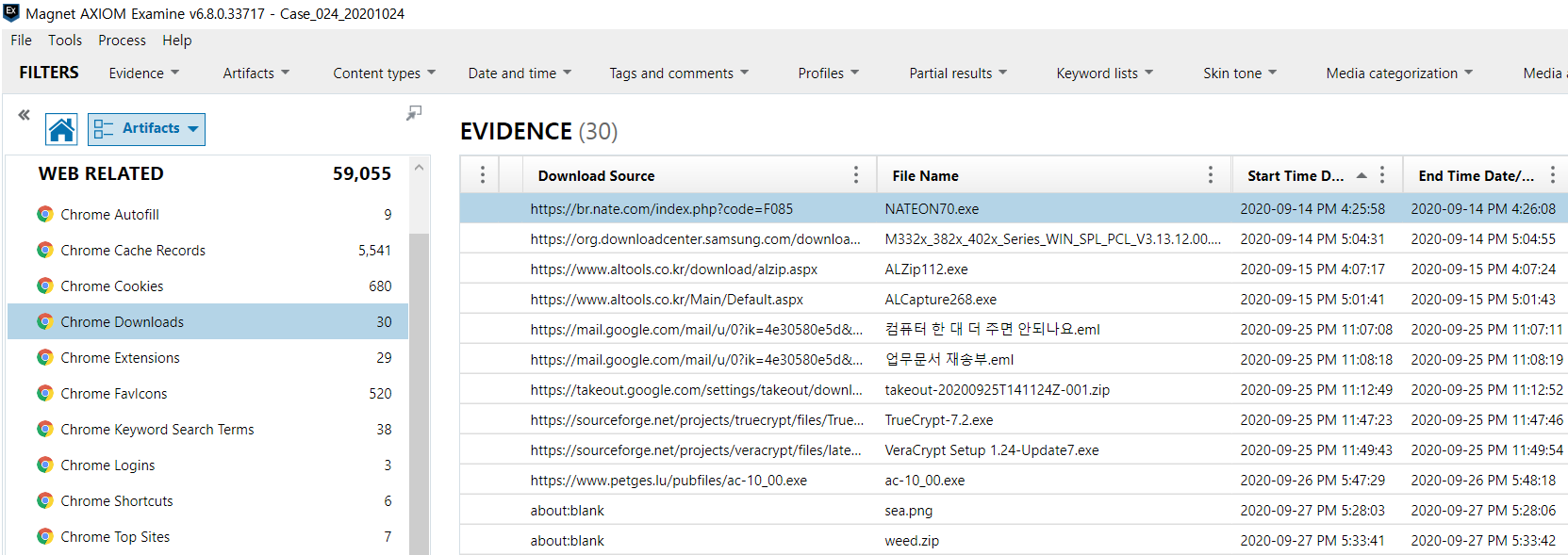Select the 업무문서 재송부.eml file row
1568x555 pixels.
click(1014, 359)
